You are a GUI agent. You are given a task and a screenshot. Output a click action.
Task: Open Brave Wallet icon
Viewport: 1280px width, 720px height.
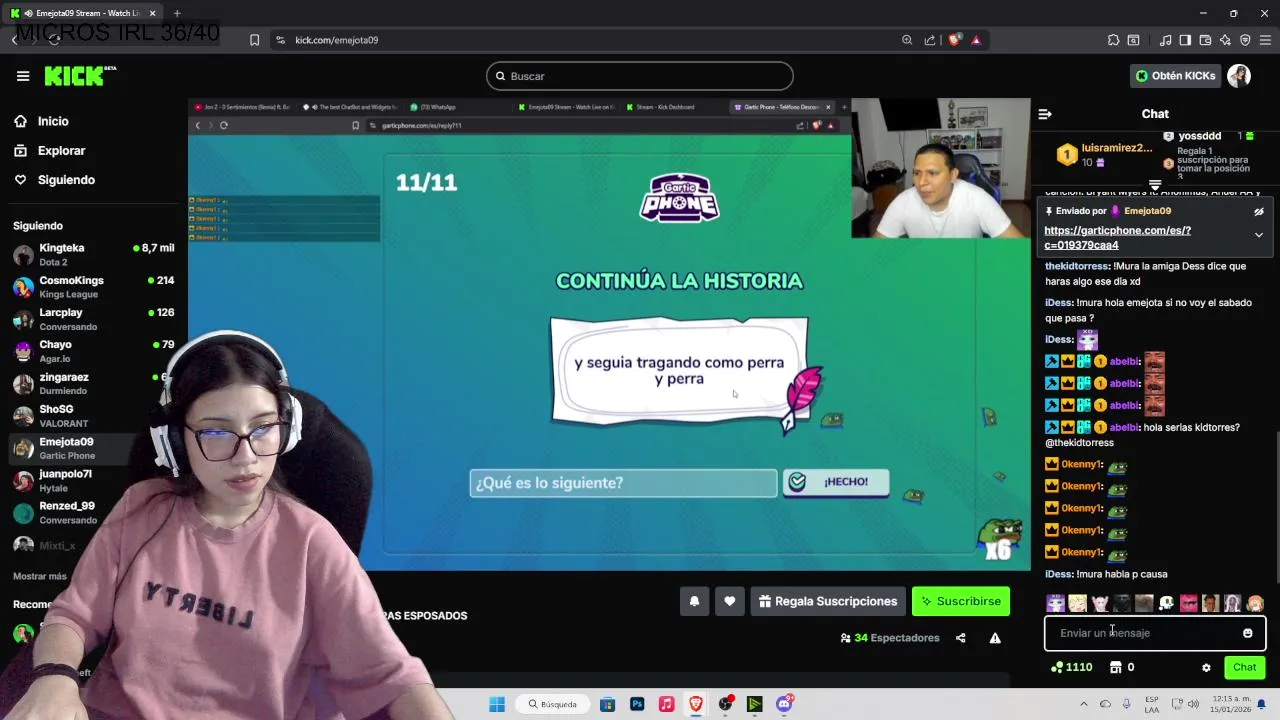[1205, 40]
